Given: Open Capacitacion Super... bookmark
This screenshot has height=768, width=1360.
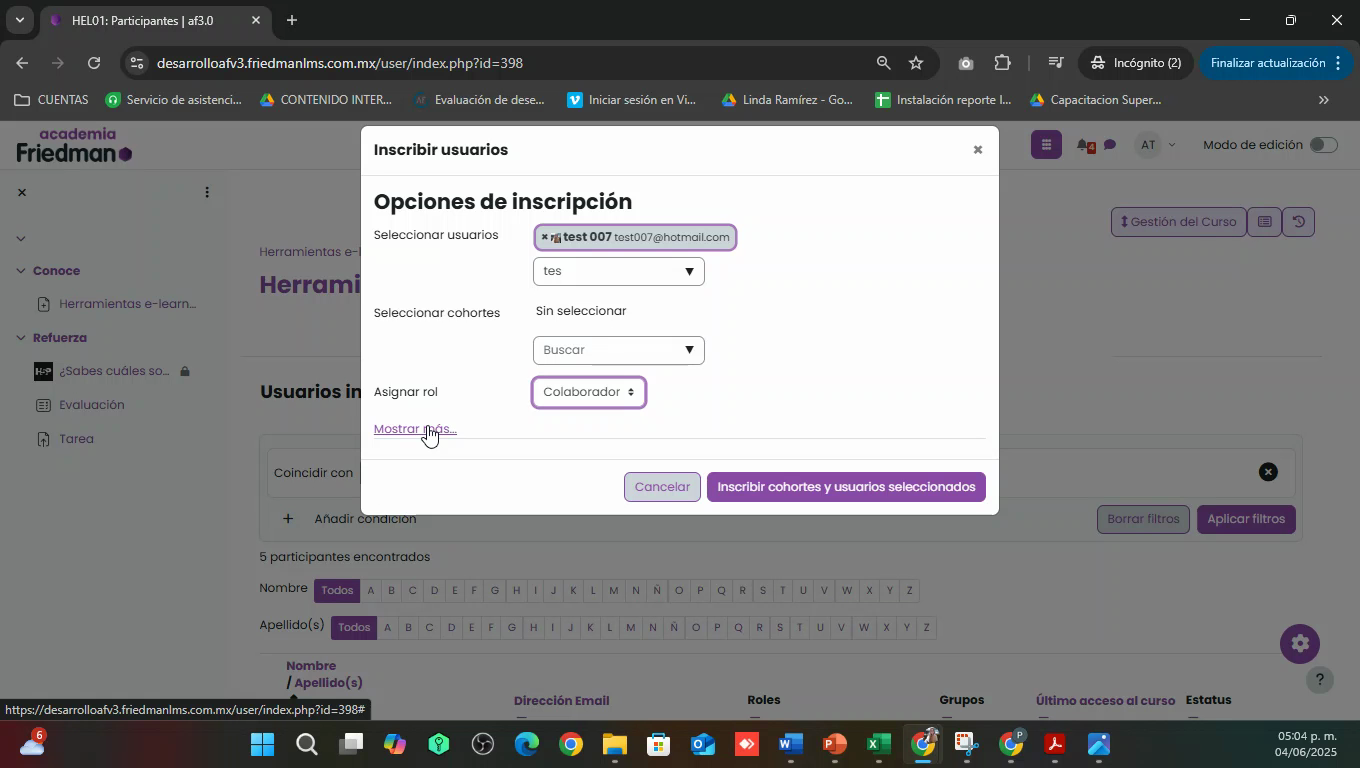Looking at the screenshot, I should pos(1095,100).
